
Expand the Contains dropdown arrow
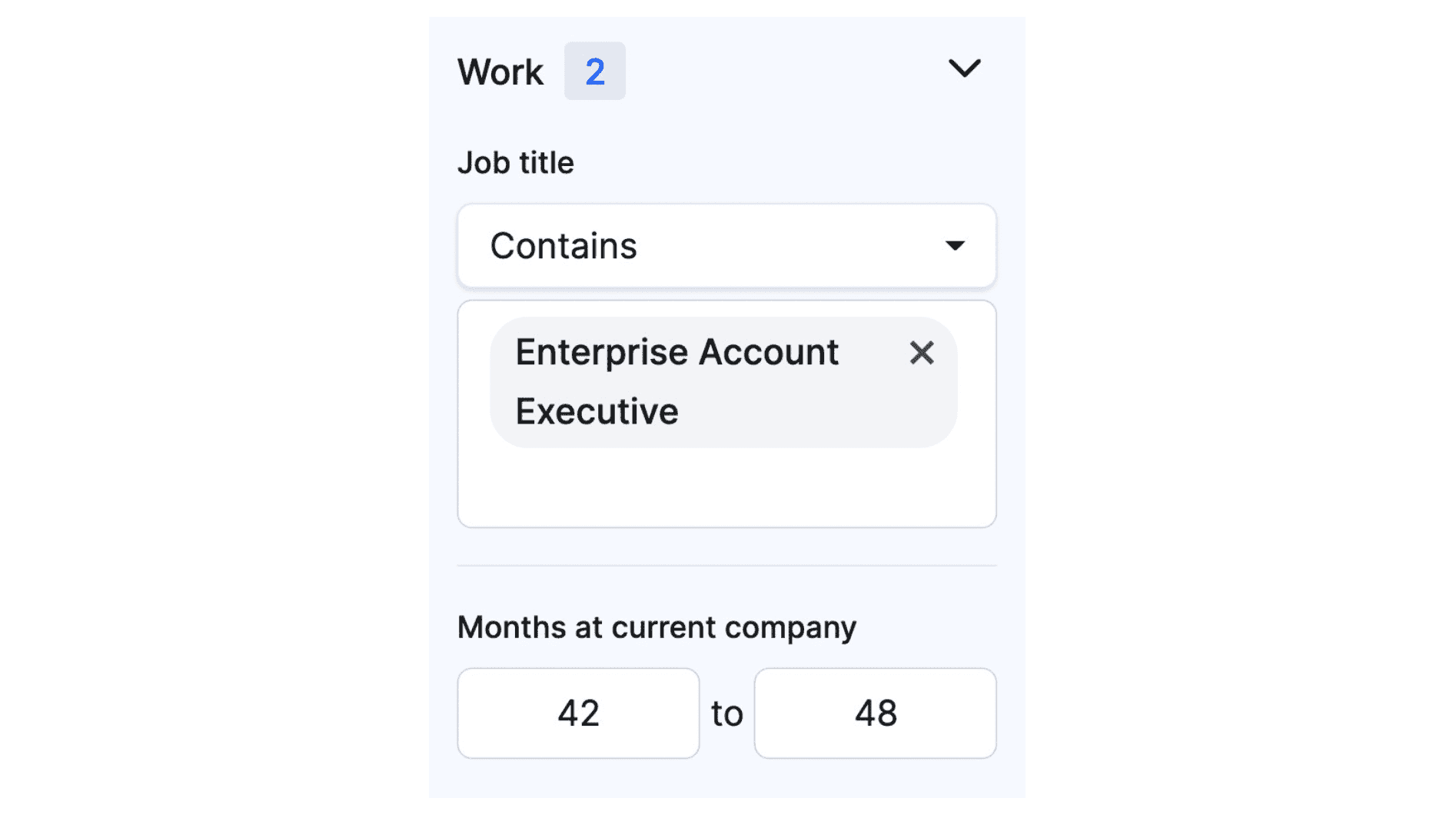click(x=956, y=246)
